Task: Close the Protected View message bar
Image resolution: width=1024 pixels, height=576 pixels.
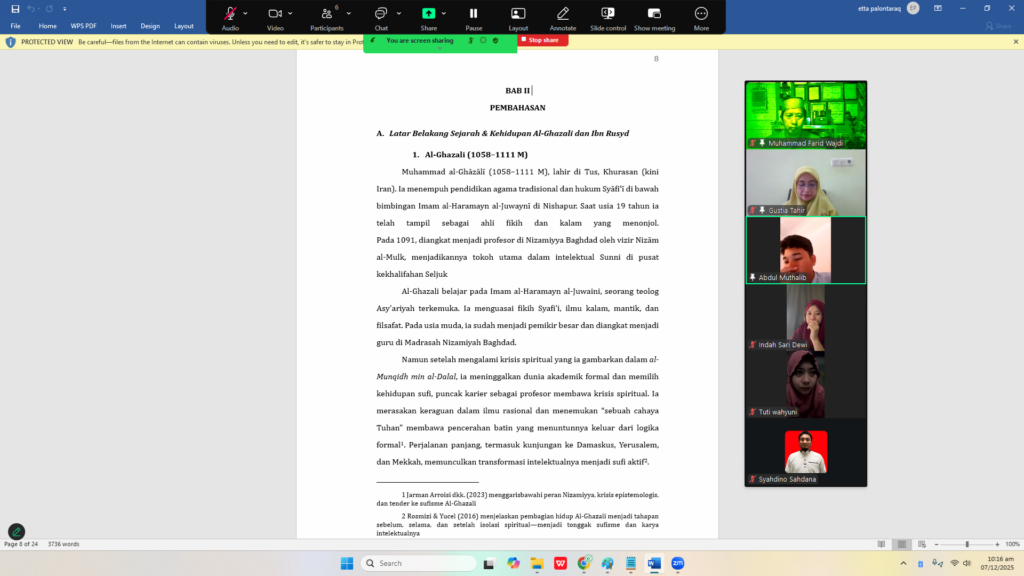Action: pyautogui.click(x=1016, y=42)
